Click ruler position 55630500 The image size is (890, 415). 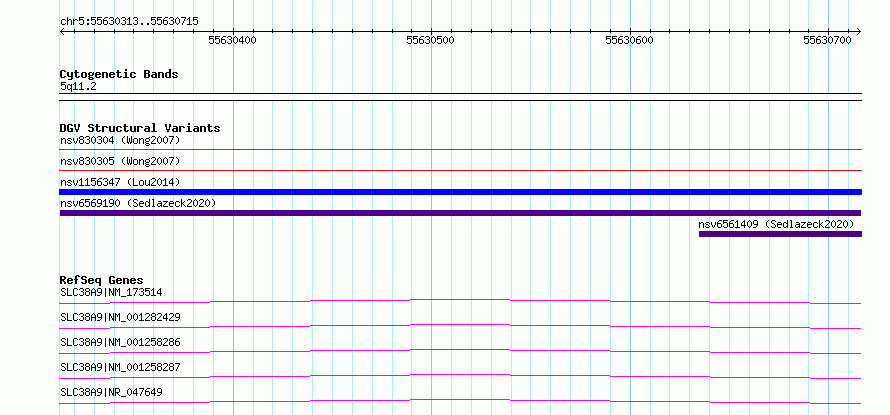pos(431,40)
